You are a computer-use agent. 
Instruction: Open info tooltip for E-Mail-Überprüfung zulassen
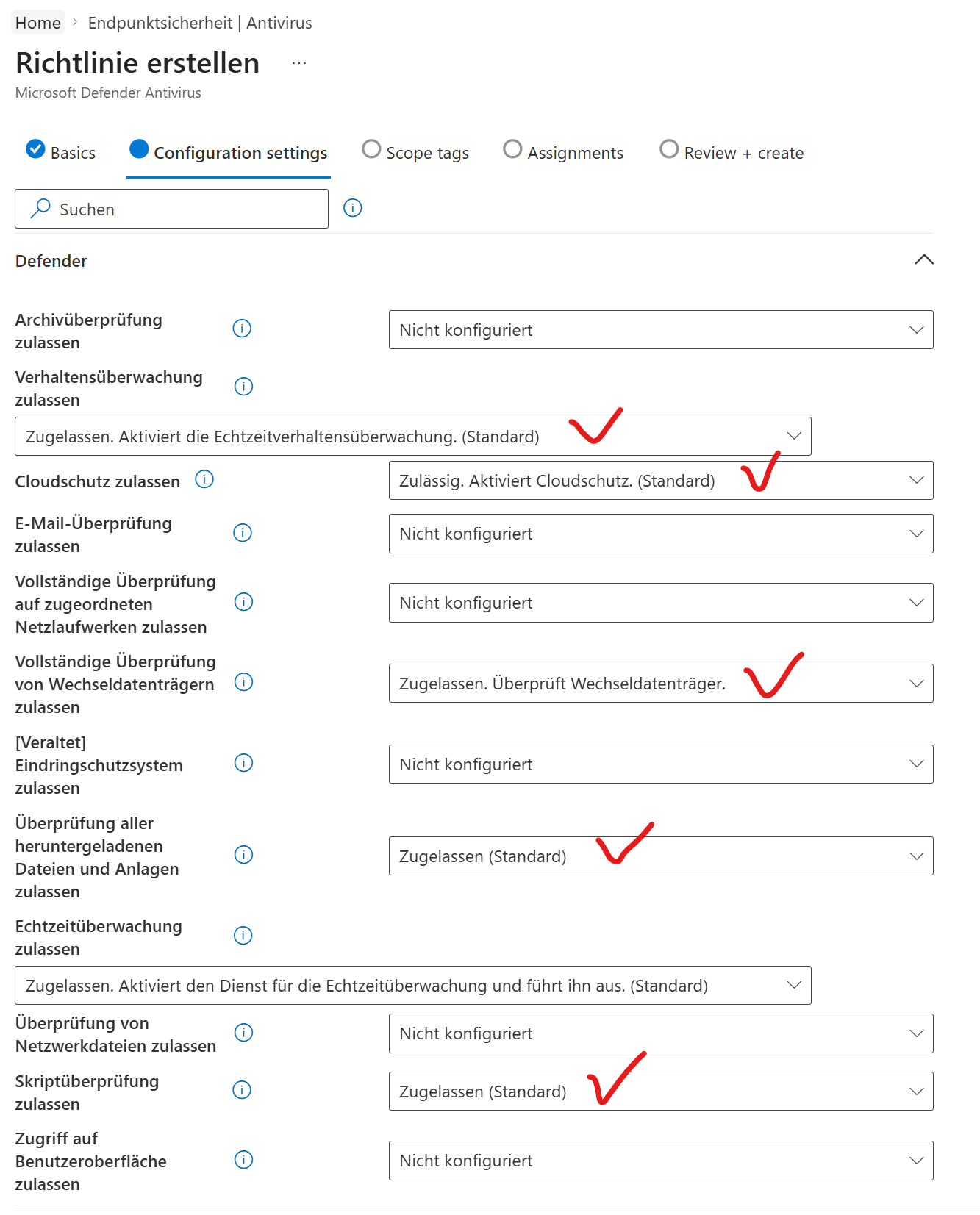(242, 533)
